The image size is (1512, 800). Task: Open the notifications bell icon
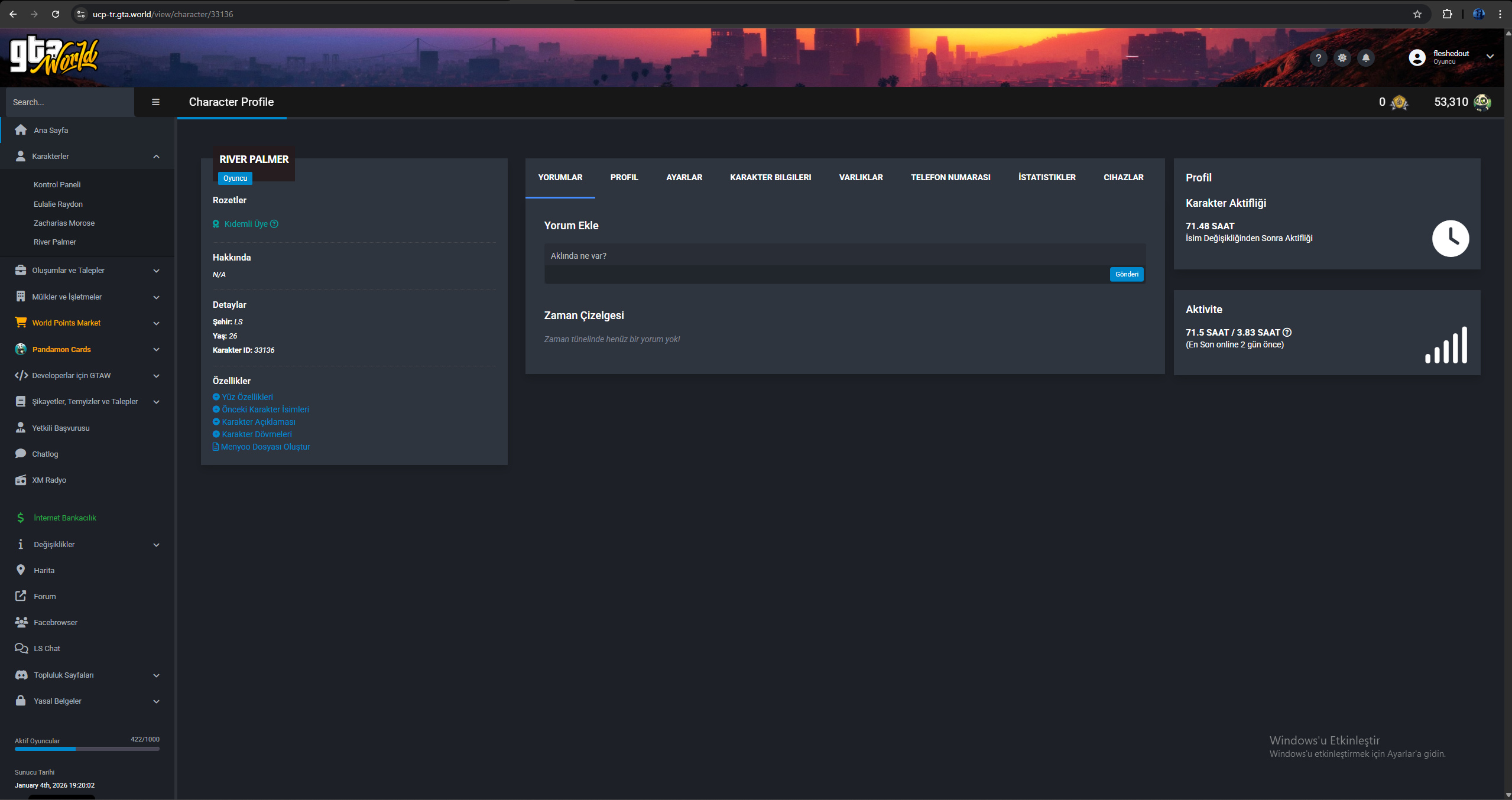point(1366,58)
